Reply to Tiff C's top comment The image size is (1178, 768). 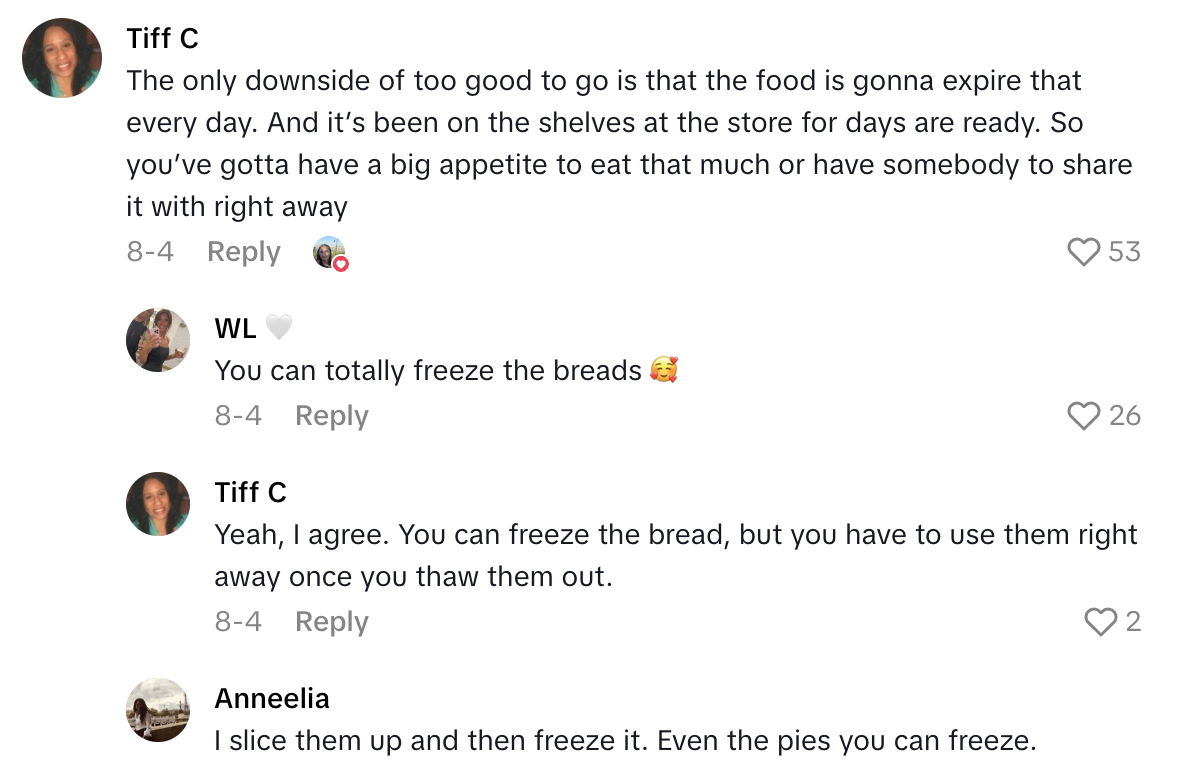pyautogui.click(x=243, y=252)
